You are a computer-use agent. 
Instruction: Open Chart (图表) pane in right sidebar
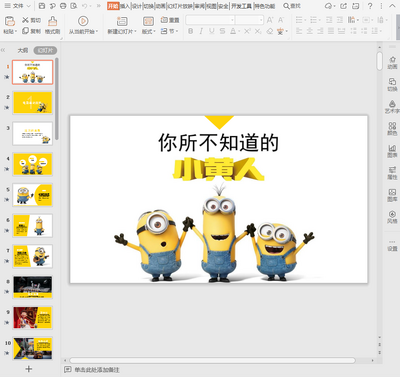(x=392, y=151)
